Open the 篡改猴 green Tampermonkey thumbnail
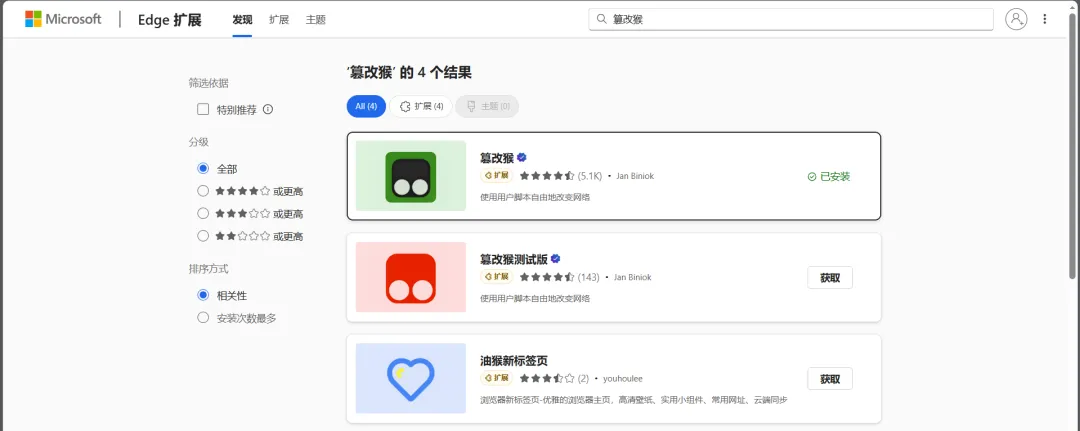The height and width of the screenshot is (431, 1080). pyautogui.click(x=411, y=176)
